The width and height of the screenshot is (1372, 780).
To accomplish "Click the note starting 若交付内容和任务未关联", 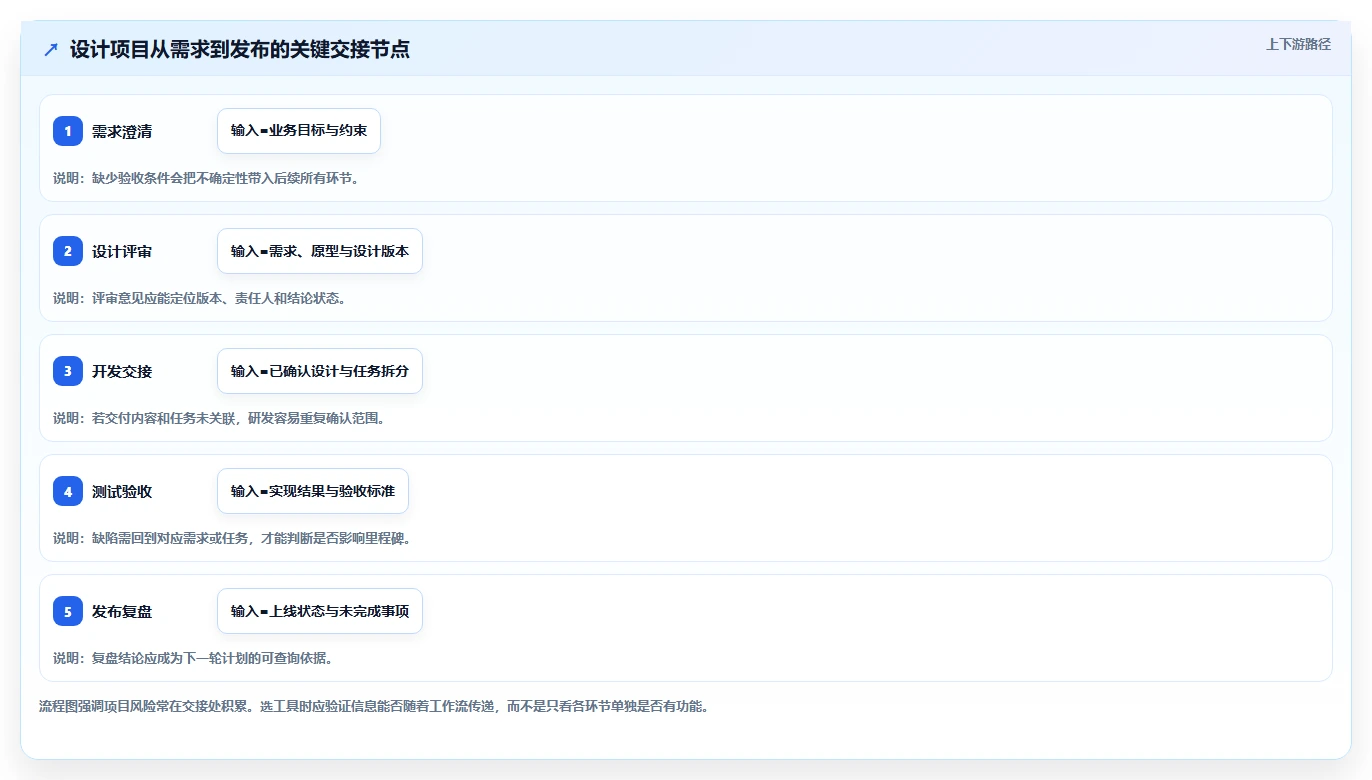I will pos(238,418).
